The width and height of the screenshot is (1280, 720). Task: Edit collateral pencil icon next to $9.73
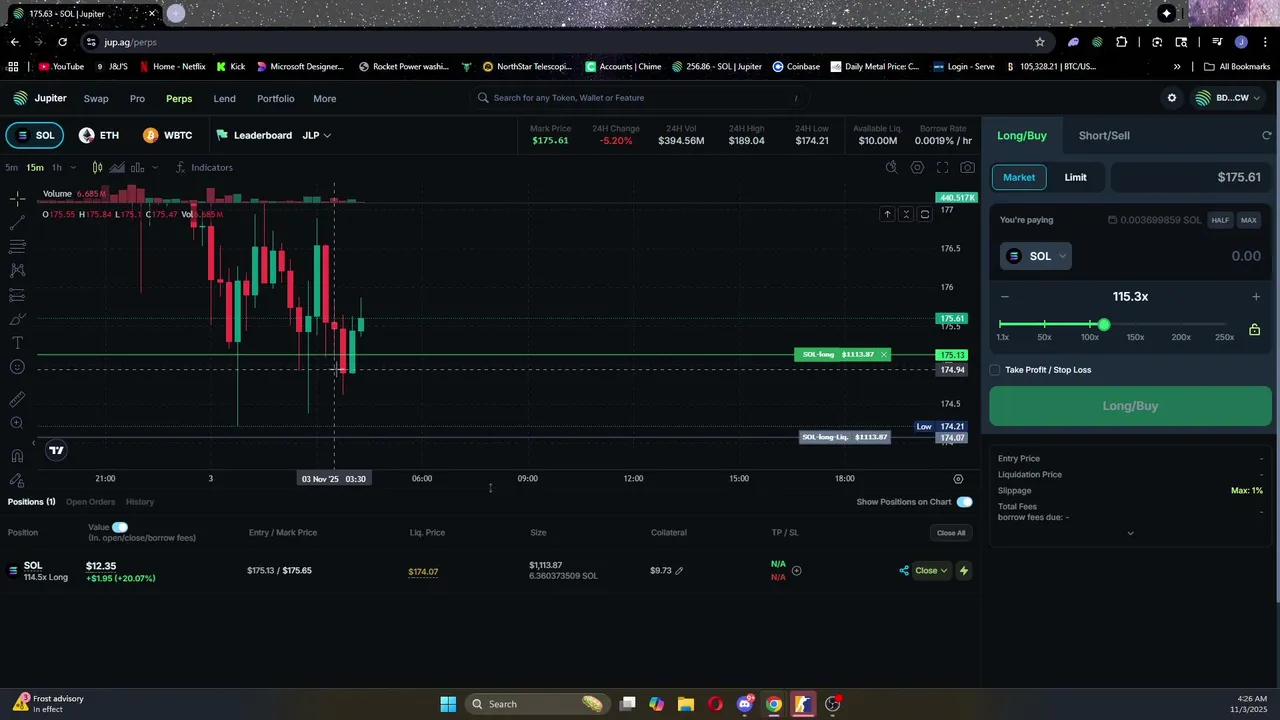click(679, 571)
